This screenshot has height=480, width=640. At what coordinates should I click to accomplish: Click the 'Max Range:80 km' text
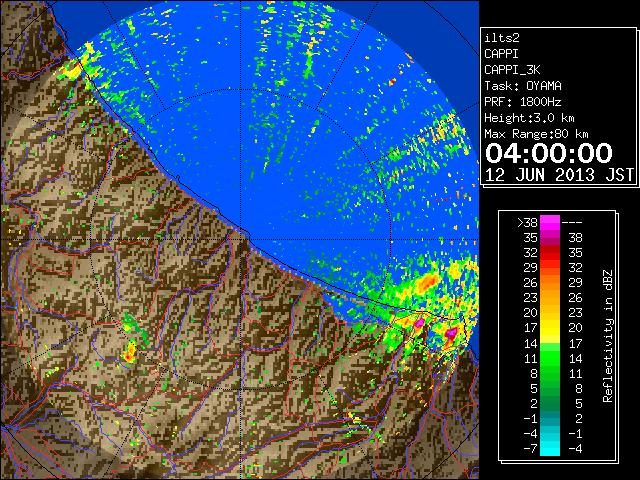(536, 134)
